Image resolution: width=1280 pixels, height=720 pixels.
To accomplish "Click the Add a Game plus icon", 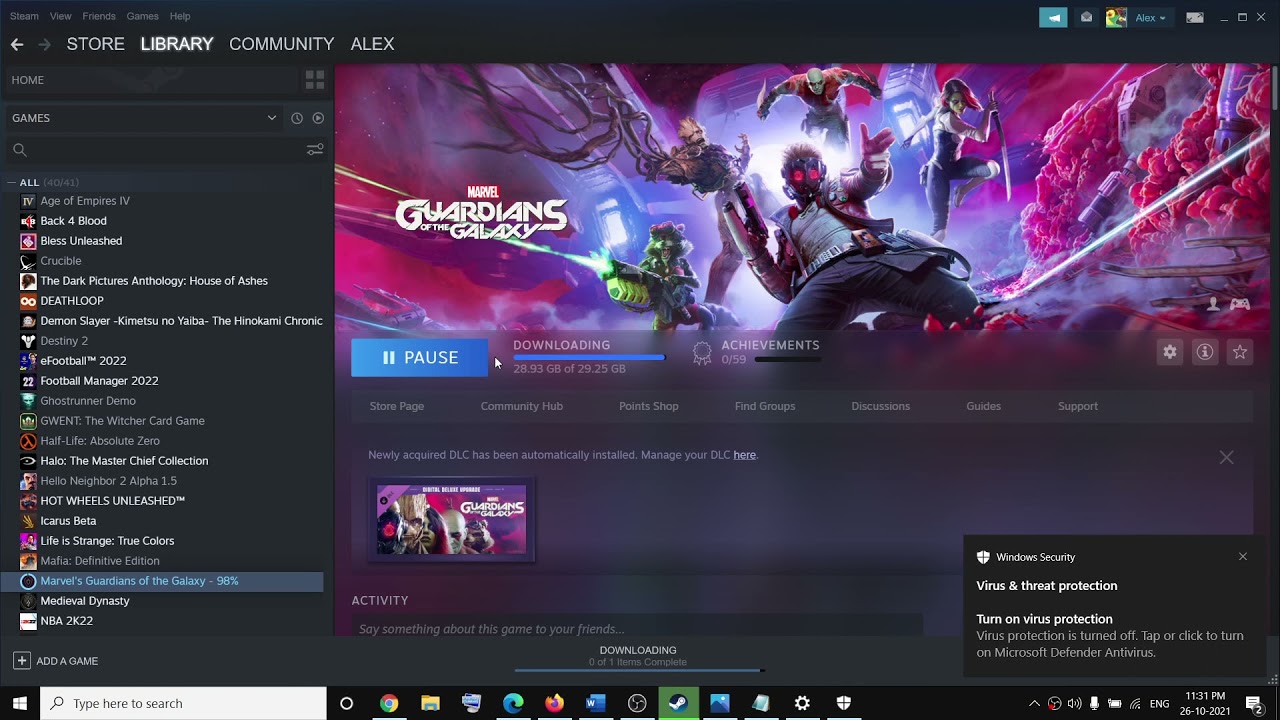I will tap(21, 661).
